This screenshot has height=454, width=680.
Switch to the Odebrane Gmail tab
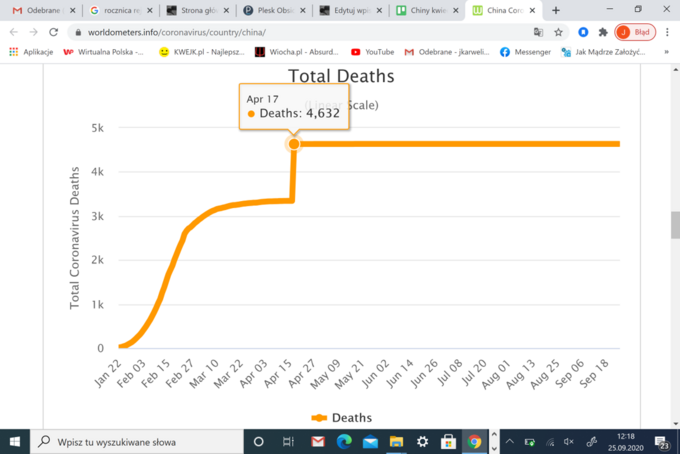coord(39,10)
